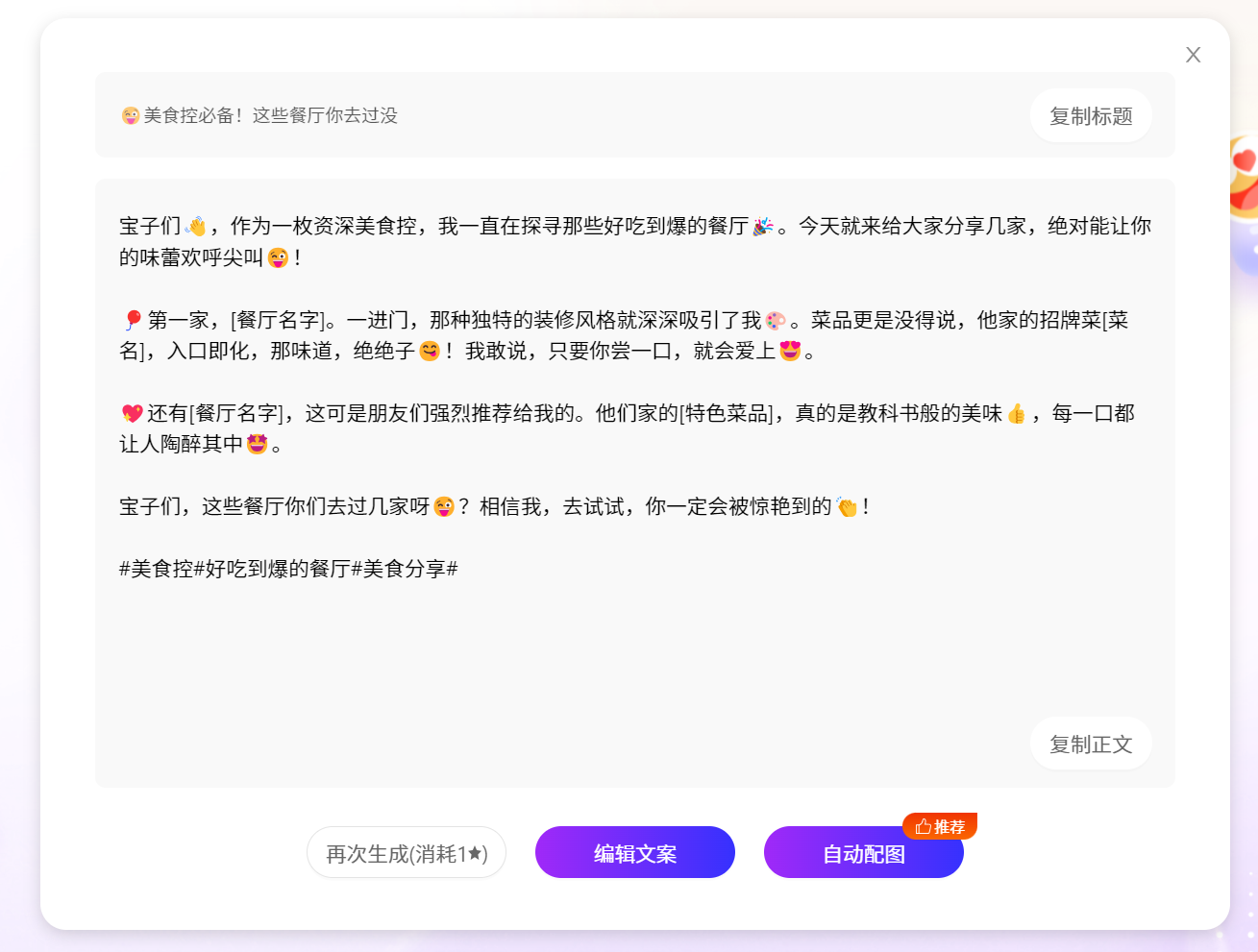The height and width of the screenshot is (952, 1258).
Task: Click the heart-eyes emoji after 就会爱上
Action: (790, 352)
